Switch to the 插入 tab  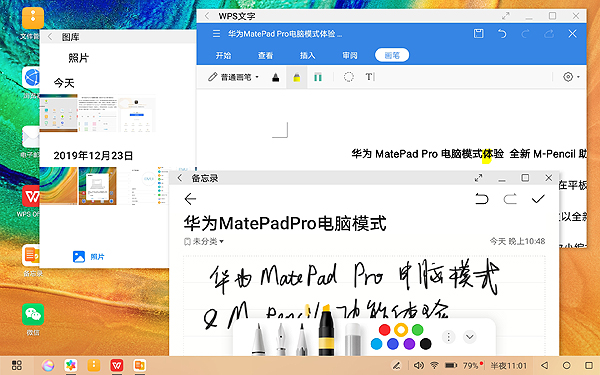pos(307,55)
